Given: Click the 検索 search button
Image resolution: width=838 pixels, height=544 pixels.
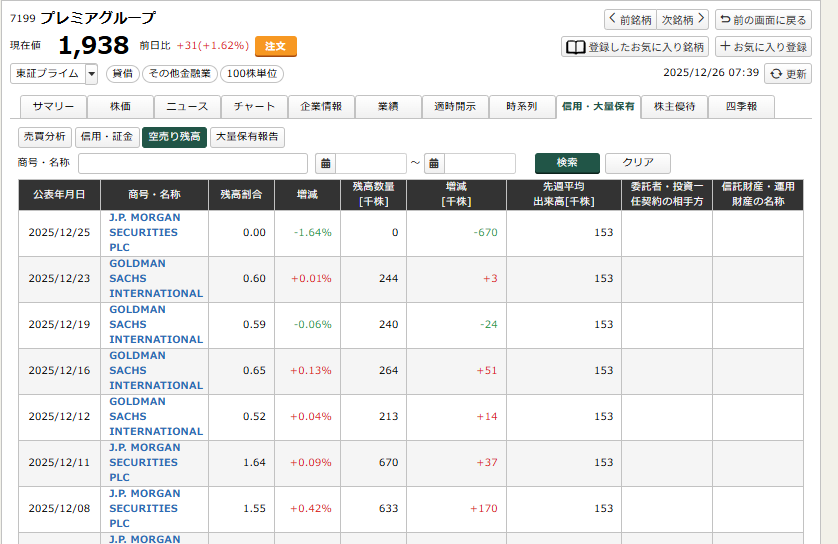Looking at the screenshot, I should (567, 163).
